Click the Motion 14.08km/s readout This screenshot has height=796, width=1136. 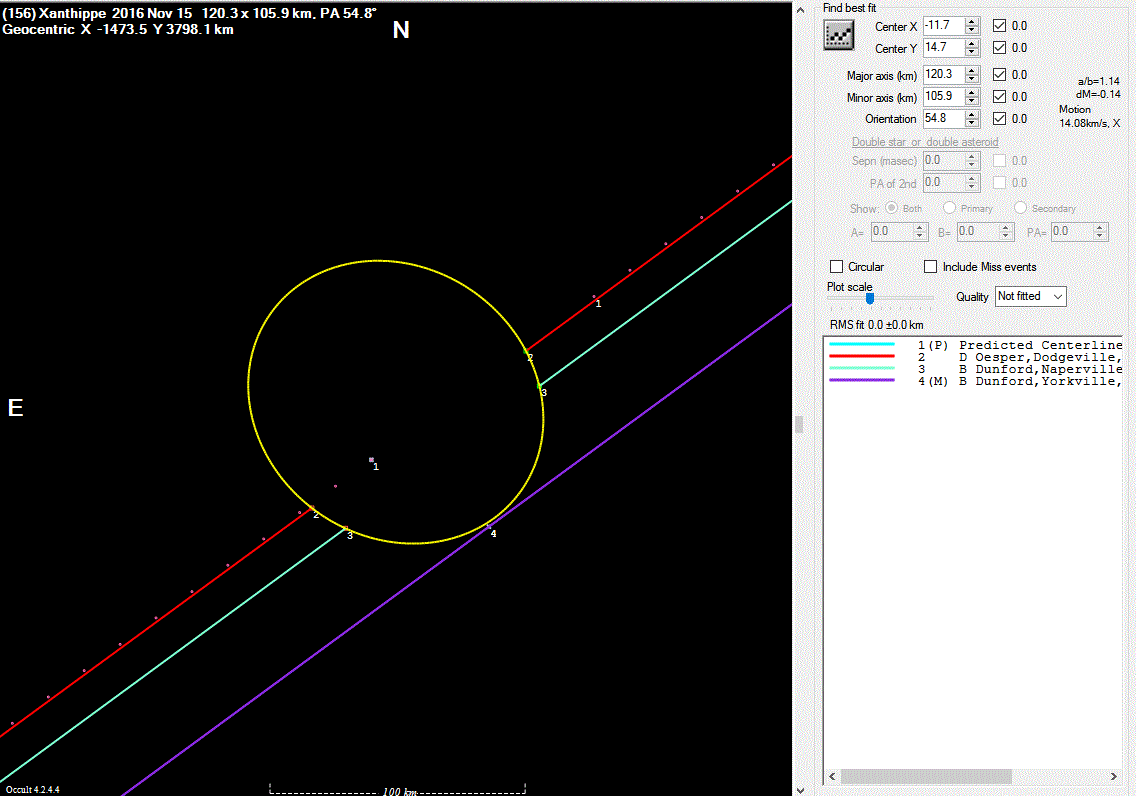(x=1089, y=116)
